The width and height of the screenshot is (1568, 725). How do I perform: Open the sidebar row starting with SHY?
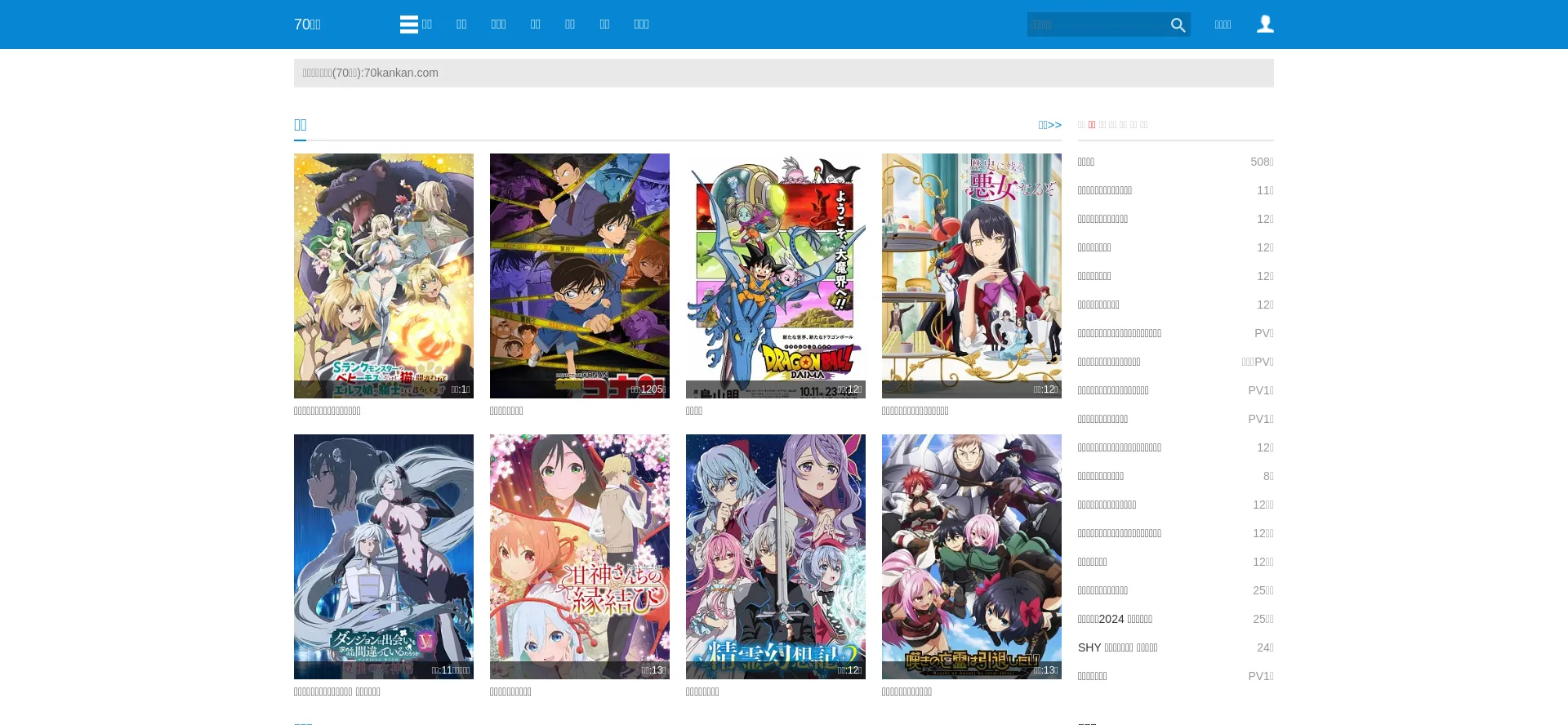tap(1176, 647)
